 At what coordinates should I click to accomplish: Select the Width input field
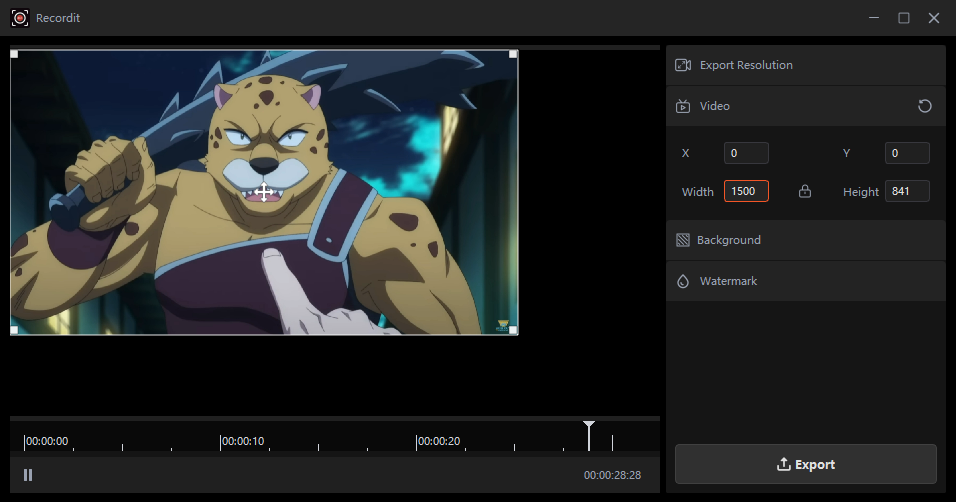pyautogui.click(x=746, y=192)
